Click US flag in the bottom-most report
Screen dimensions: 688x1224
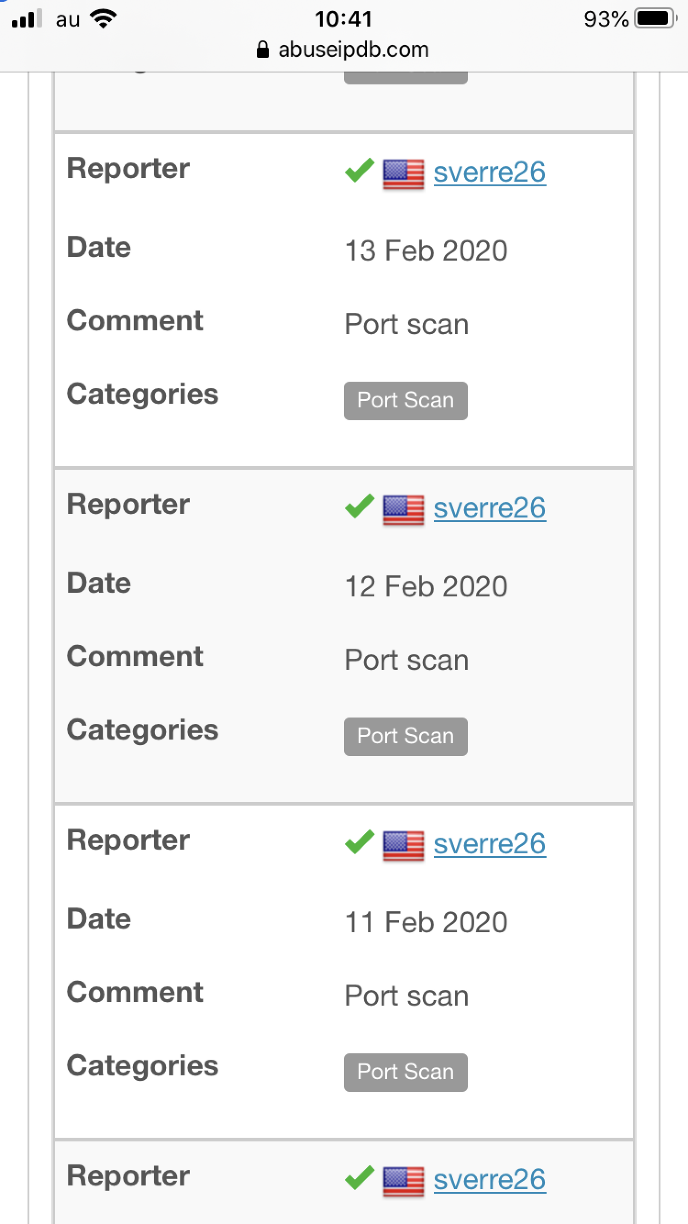404,1180
